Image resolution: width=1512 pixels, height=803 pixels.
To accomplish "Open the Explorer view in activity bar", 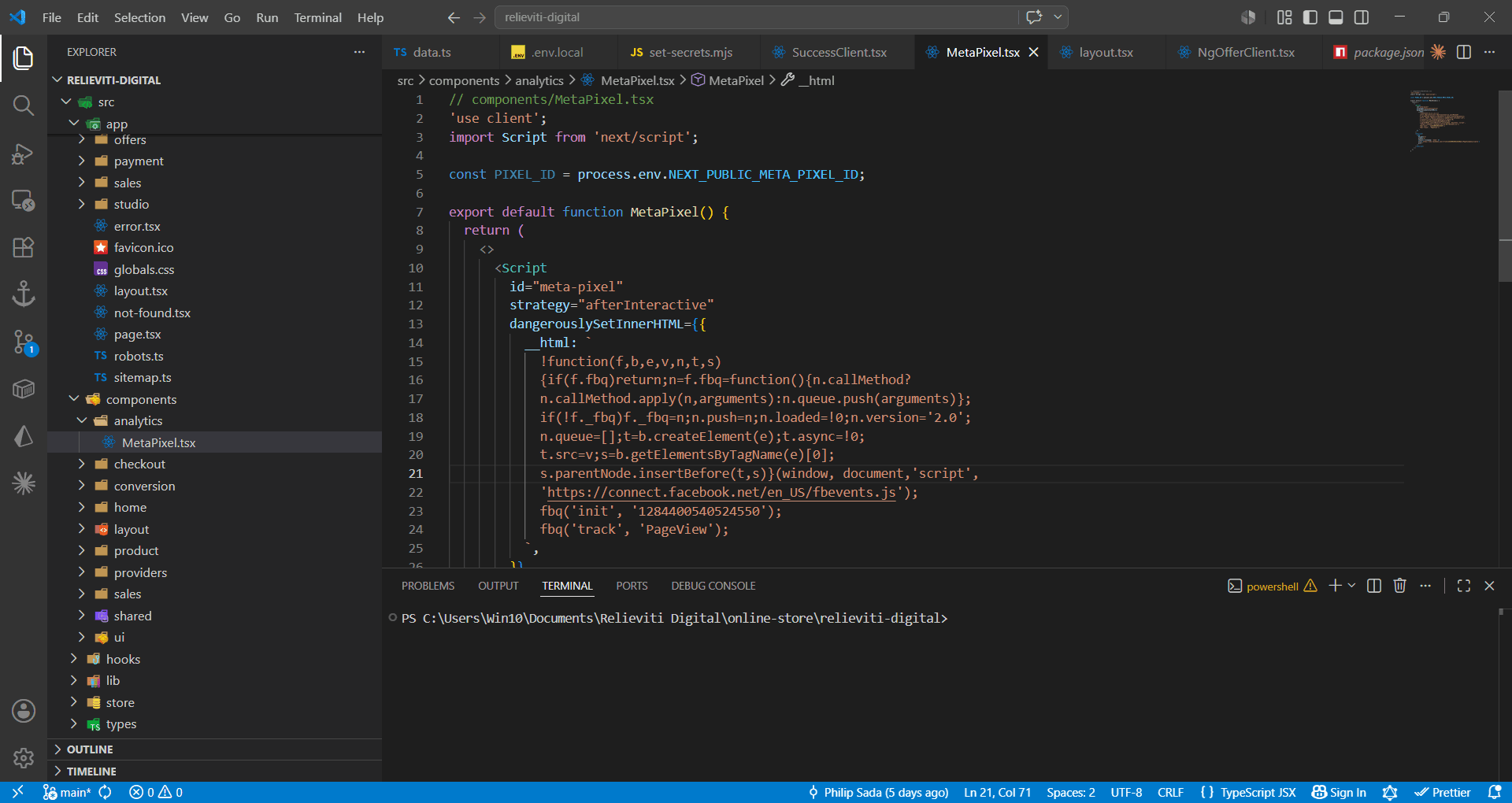I will click(24, 58).
